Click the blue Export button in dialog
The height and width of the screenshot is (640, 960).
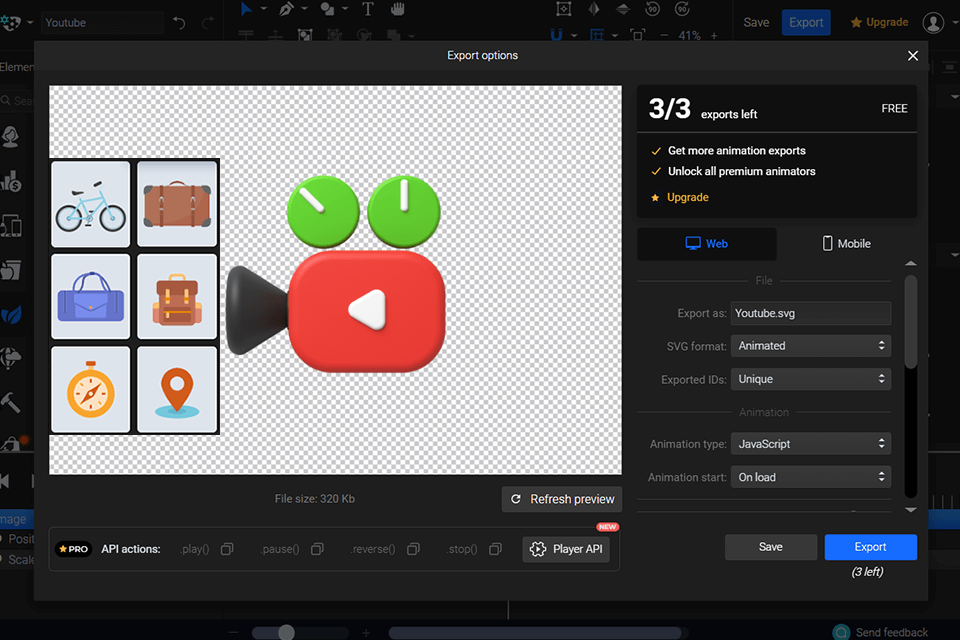click(x=870, y=547)
